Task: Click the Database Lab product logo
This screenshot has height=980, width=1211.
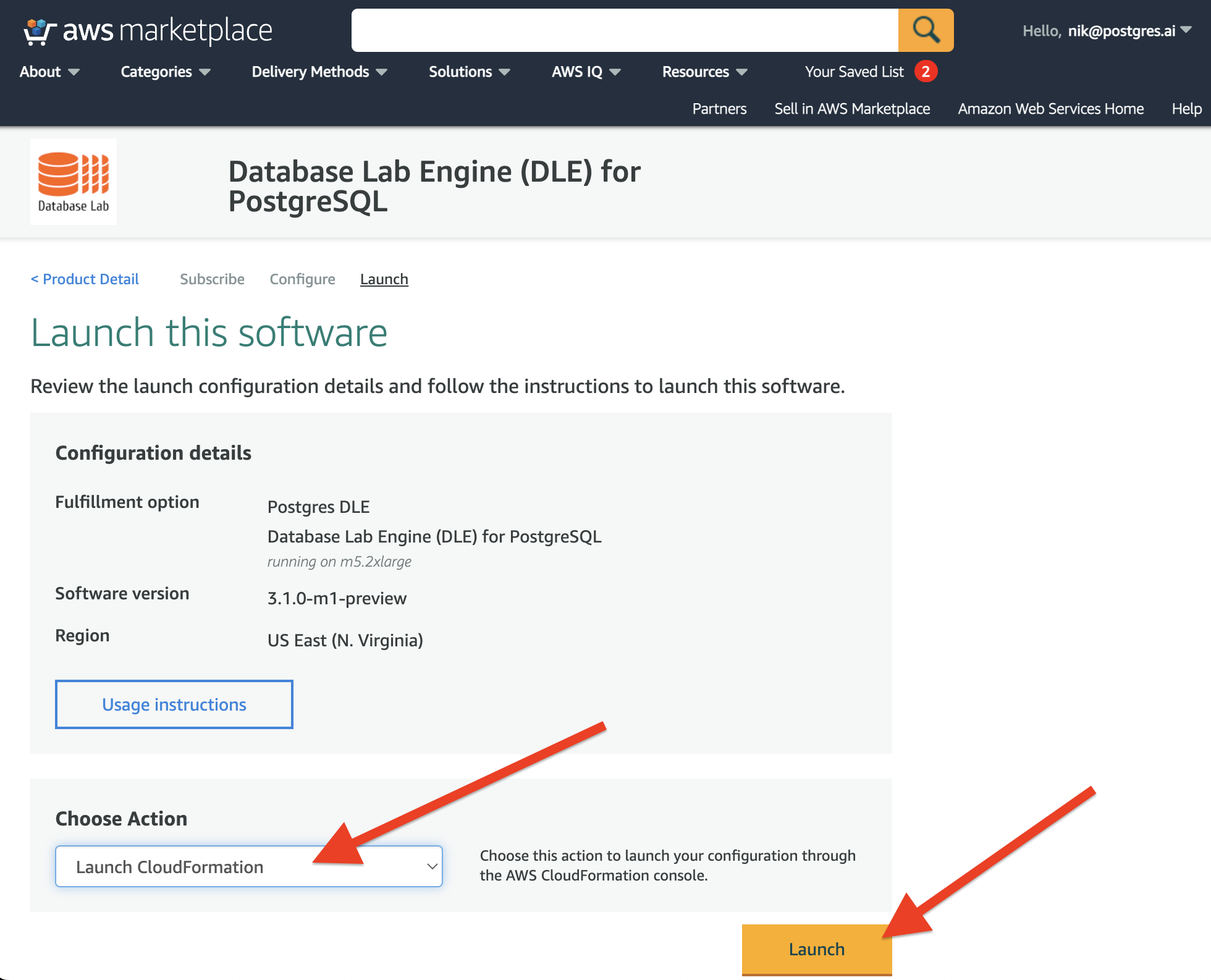Action: click(74, 182)
